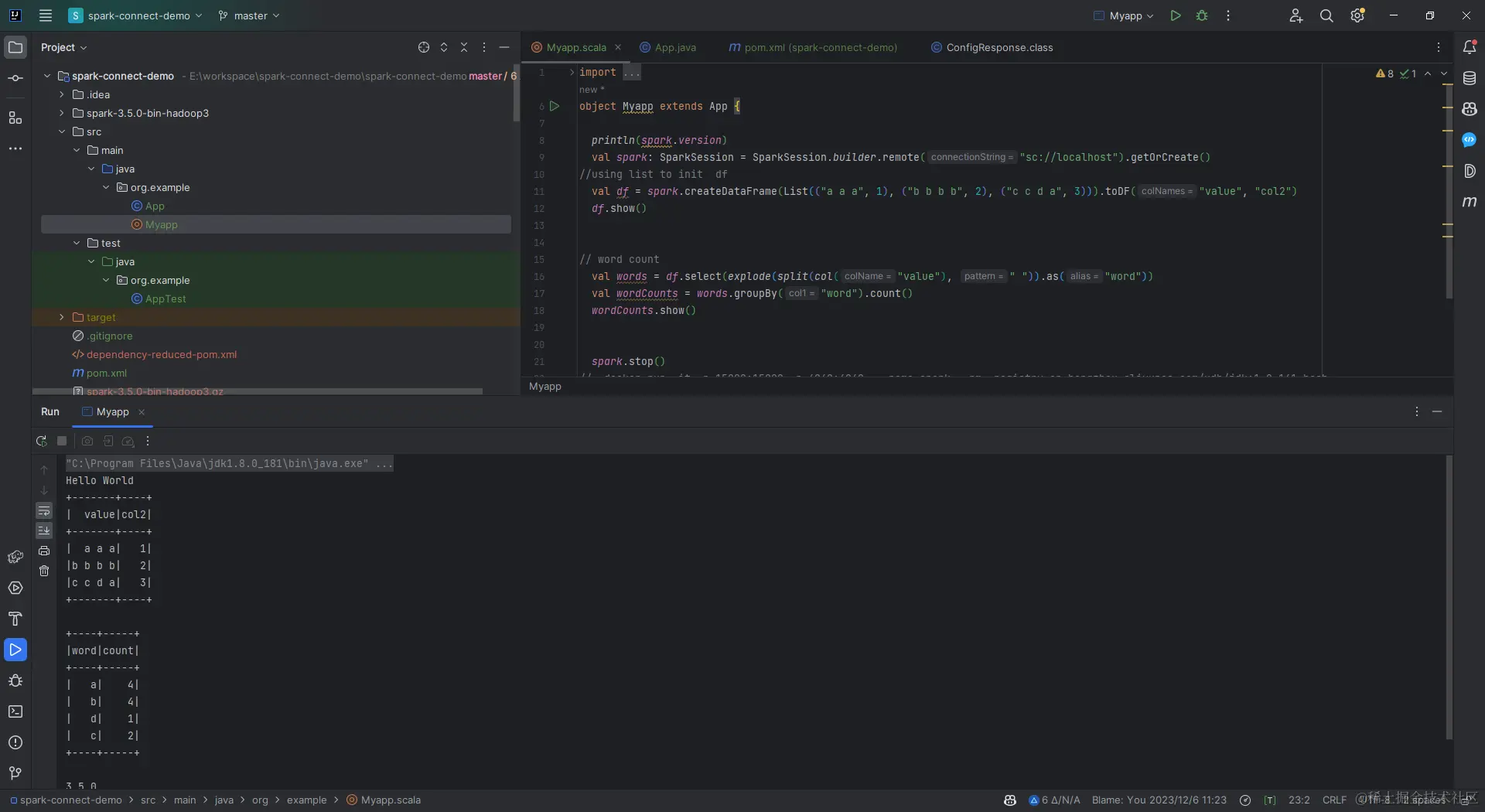Open the Problems tool window
Viewport: 1485px width, 812px height.
click(x=15, y=742)
